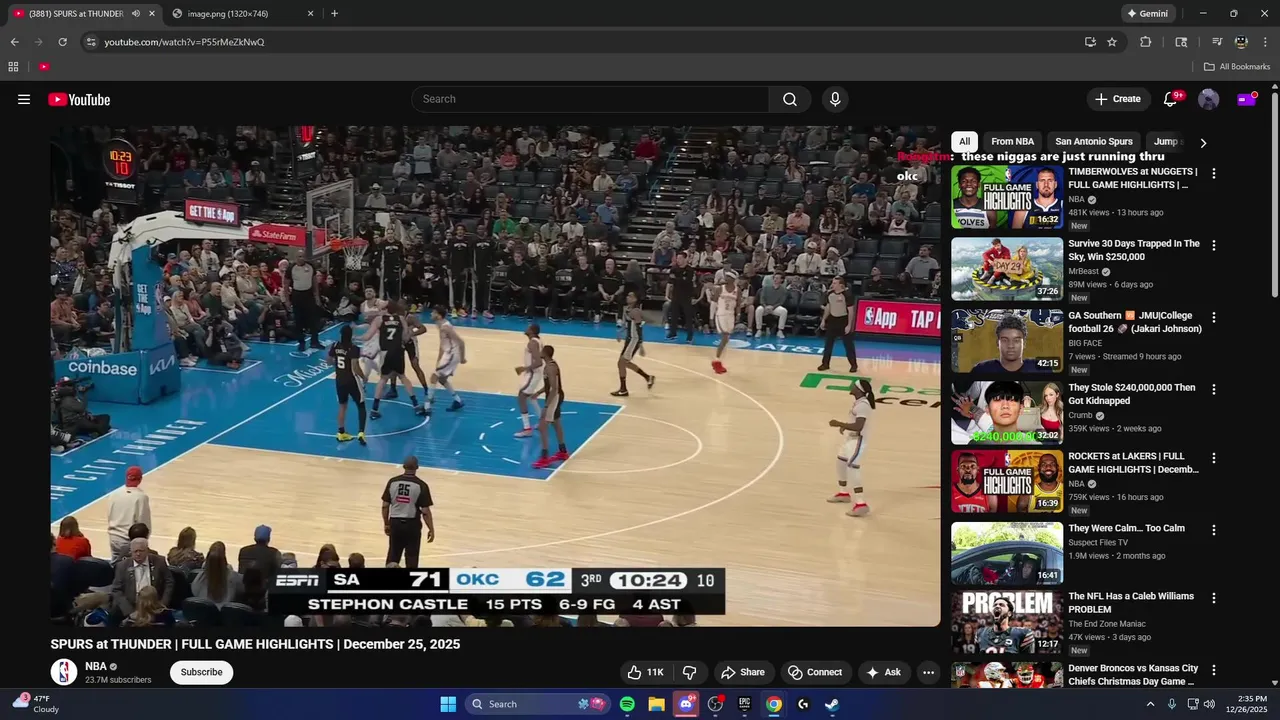Open weather widget showing 47°F Cloudy

click(x=36, y=704)
